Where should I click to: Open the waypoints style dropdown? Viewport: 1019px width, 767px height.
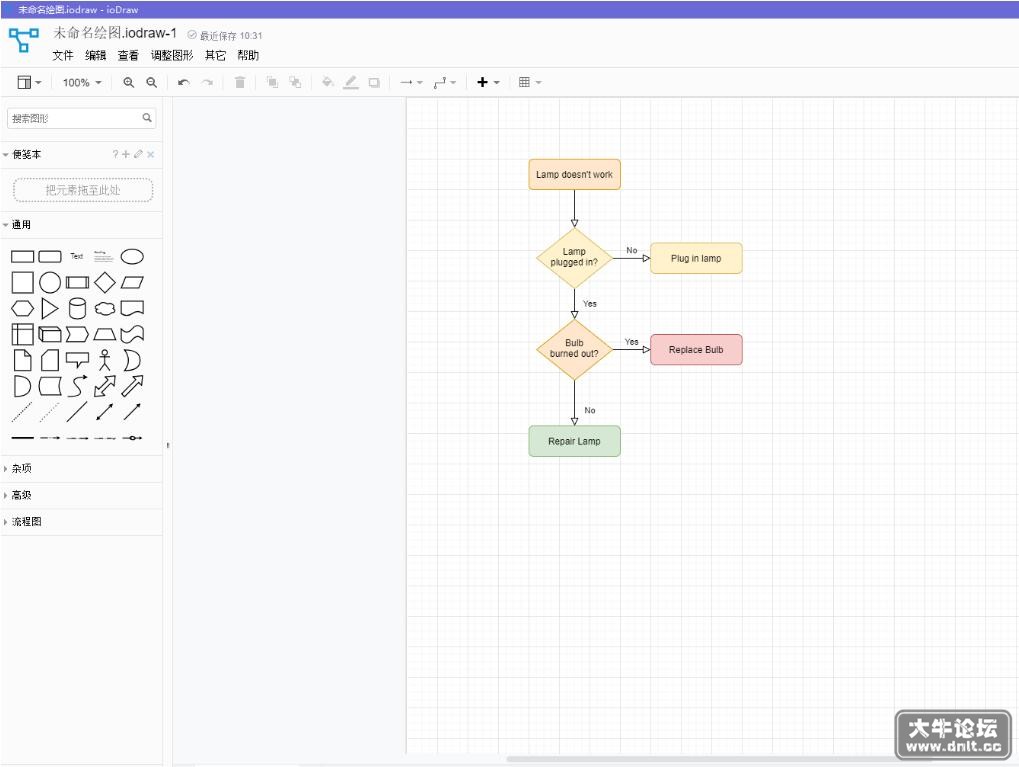click(x=445, y=83)
